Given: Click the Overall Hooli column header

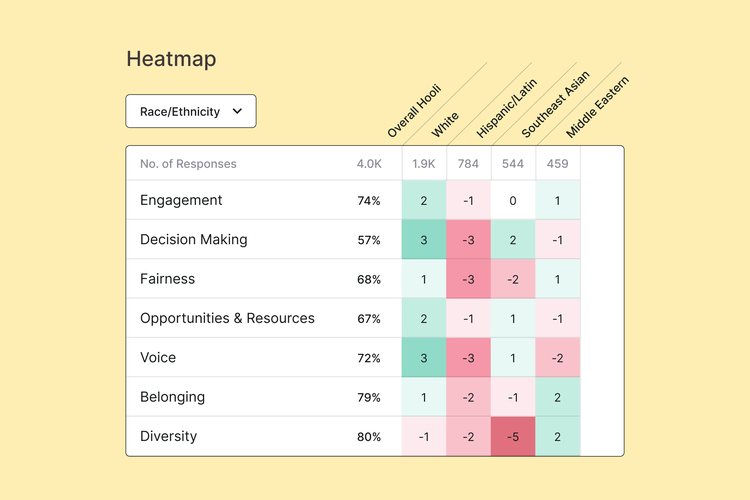Looking at the screenshot, I should click(x=414, y=112).
